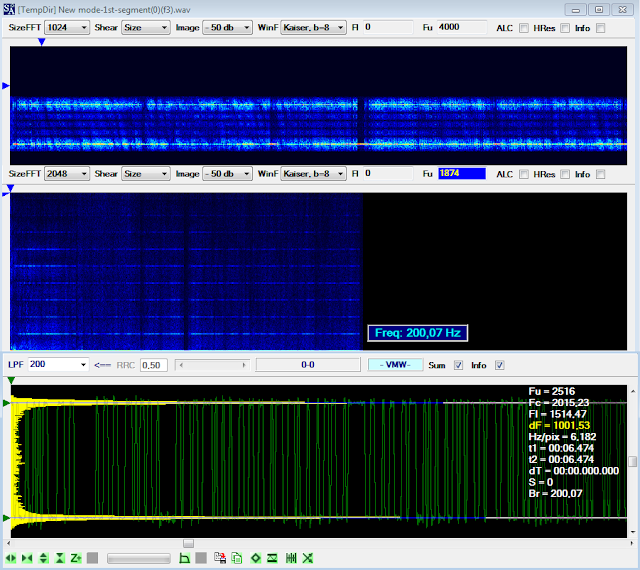Click the horizontal expand arrows icon
Screen dimensions: 640x570
pyautogui.click(x=11, y=558)
